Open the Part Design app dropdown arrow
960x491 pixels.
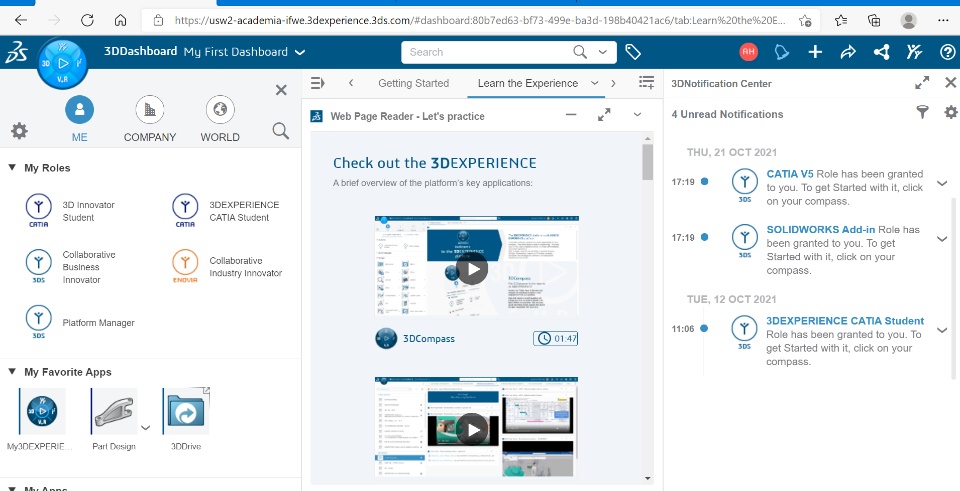coord(145,427)
